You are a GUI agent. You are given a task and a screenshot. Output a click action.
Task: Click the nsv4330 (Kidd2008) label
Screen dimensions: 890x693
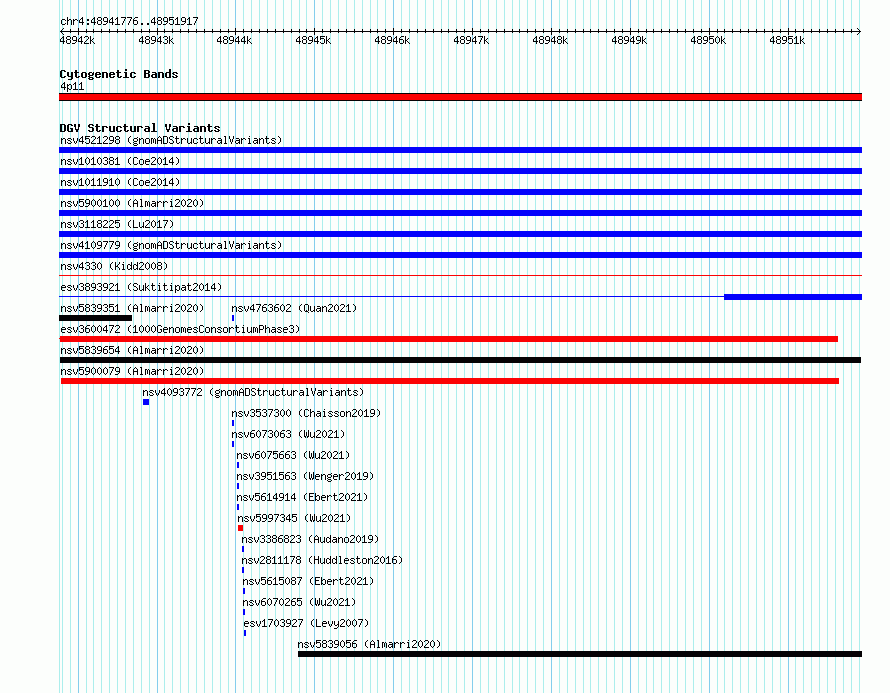click(x=114, y=266)
